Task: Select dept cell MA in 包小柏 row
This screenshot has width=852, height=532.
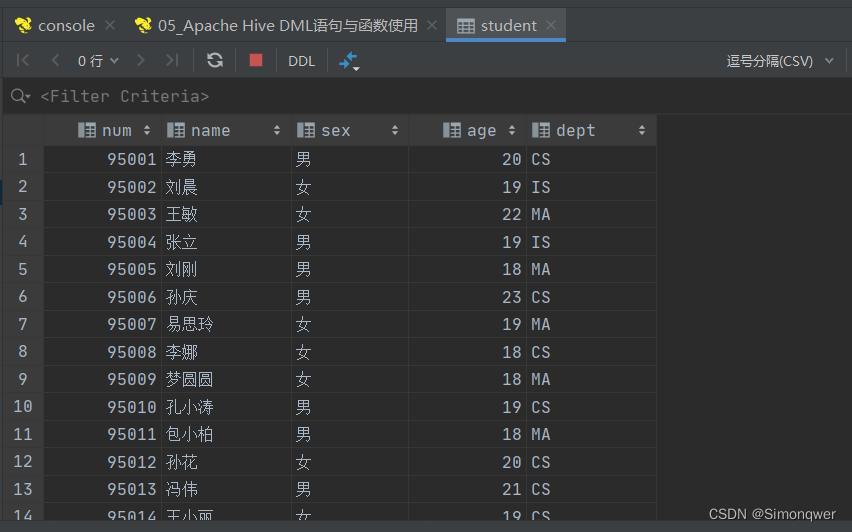Action: coord(592,434)
